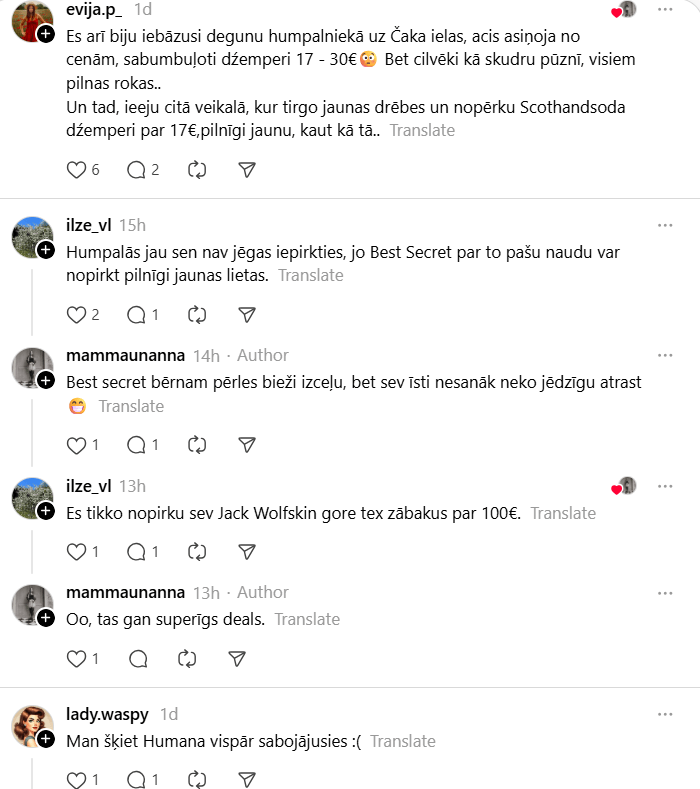Like evija.p_'s comment with heart icon
The height and width of the screenshot is (789, 700).
point(77,170)
